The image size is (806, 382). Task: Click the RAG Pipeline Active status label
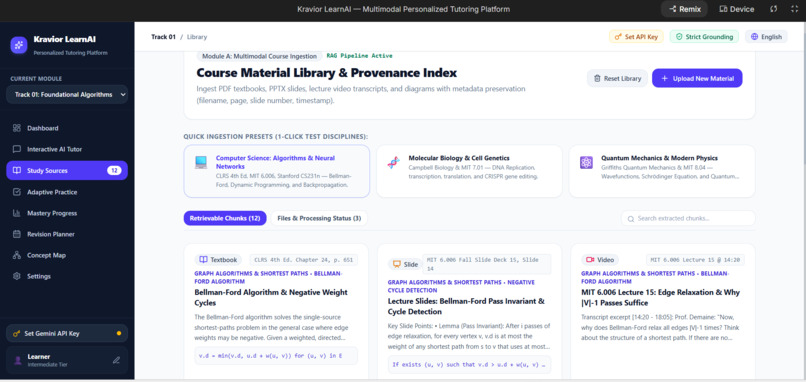pos(359,56)
